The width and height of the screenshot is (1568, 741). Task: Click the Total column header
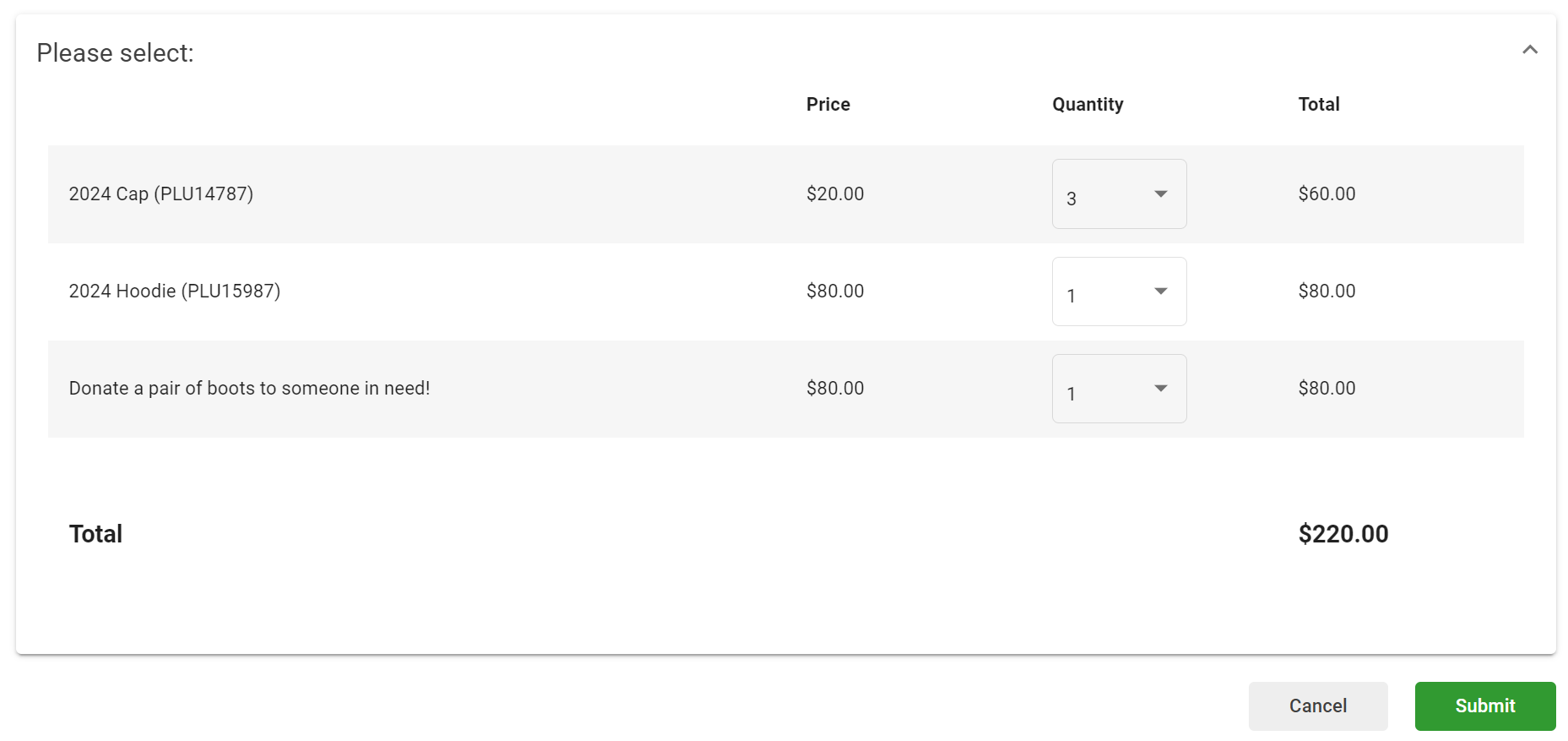pos(1318,104)
